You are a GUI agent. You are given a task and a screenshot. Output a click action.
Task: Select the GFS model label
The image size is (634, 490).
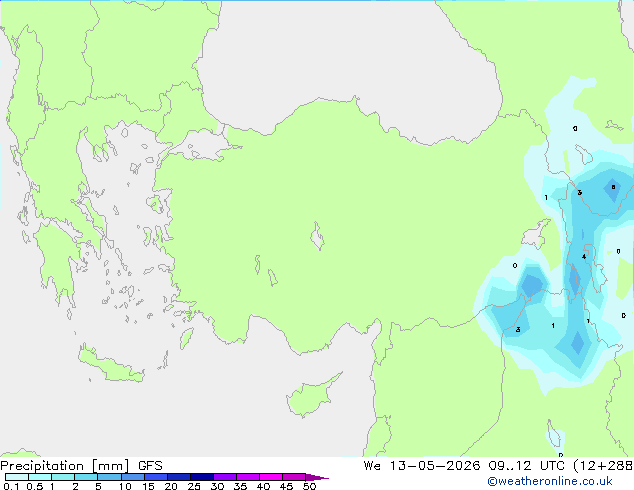coord(150,466)
